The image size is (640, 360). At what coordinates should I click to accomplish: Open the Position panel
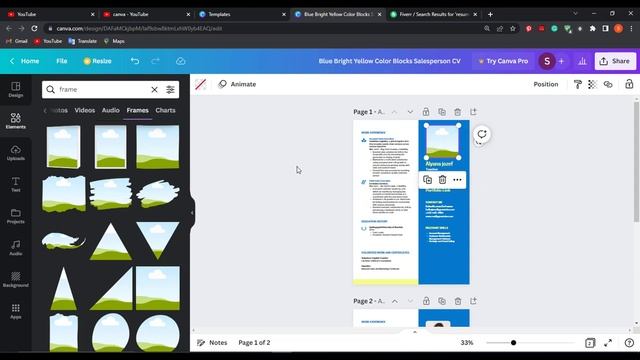[x=546, y=84]
